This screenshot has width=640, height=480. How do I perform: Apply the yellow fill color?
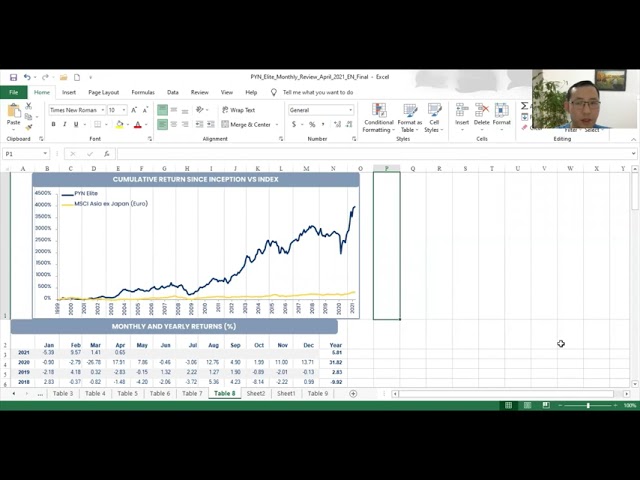click(x=120, y=124)
